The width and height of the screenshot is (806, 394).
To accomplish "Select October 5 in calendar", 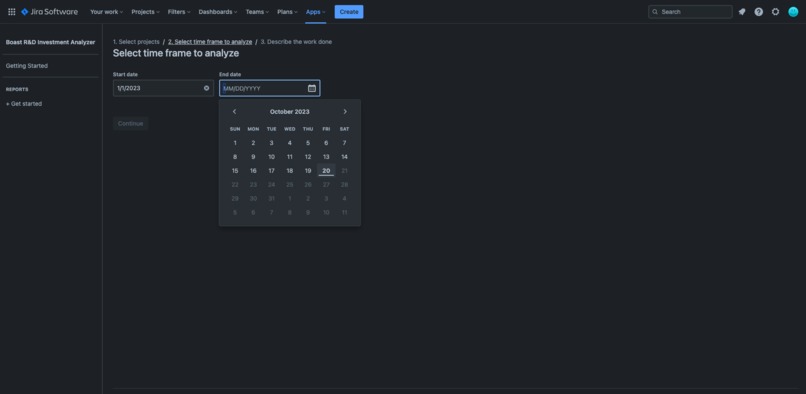I will click(308, 143).
